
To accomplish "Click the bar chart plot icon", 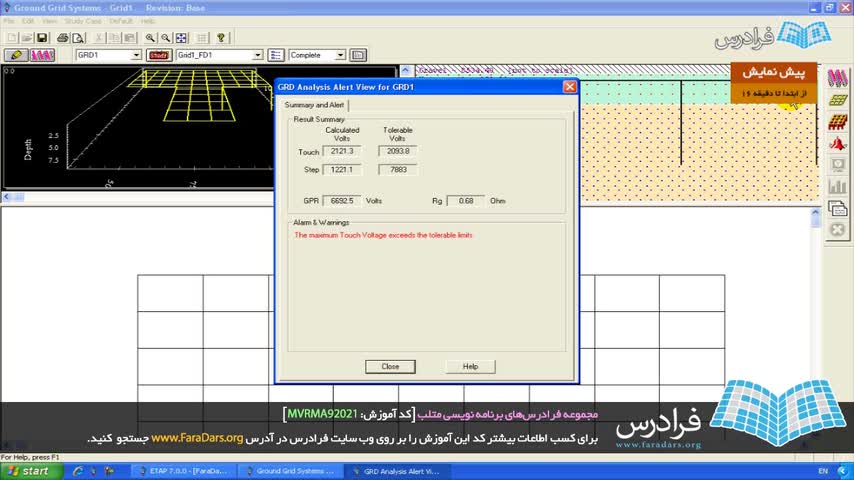I will tap(838, 186).
